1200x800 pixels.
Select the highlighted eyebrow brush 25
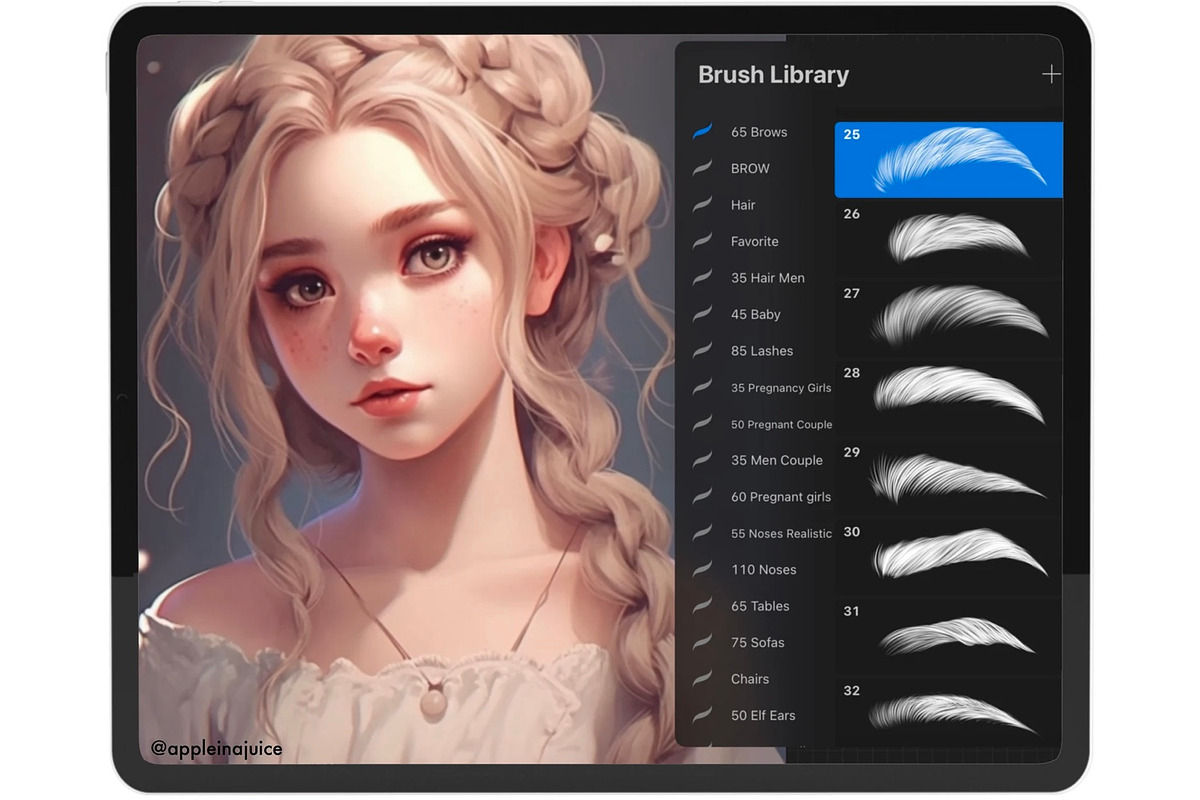[x=948, y=160]
